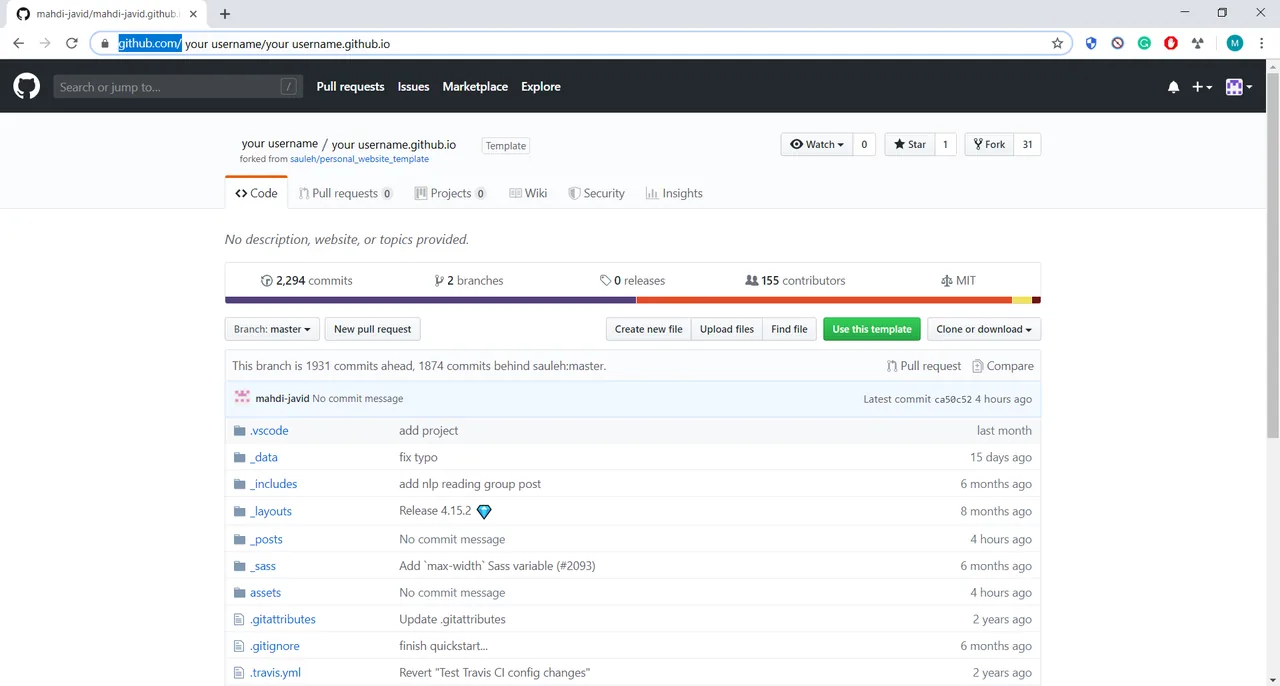This screenshot has width=1280, height=686.
Task: Open Marketplace in top navigation
Action: [x=475, y=87]
